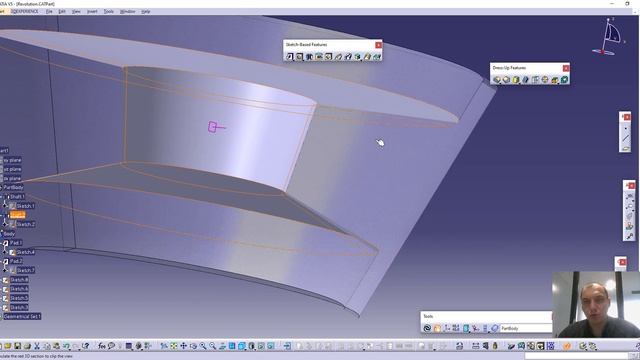Select Geometrical Set.1 in the tree
Viewport: 640px width, 360px height.
click(x=22, y=316)
